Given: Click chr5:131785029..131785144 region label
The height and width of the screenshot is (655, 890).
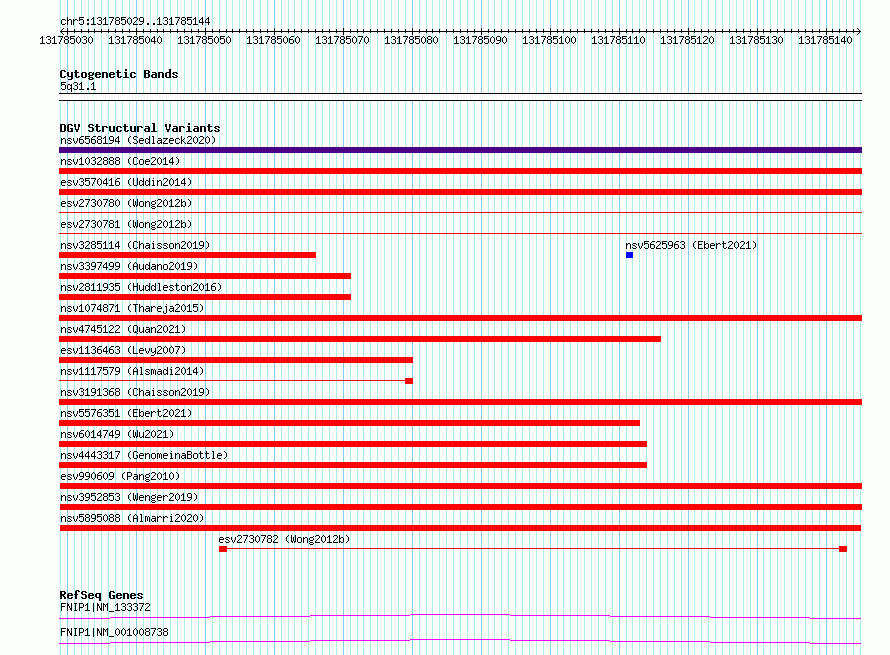Looking at the screenshot, I should tap(135, 21).
